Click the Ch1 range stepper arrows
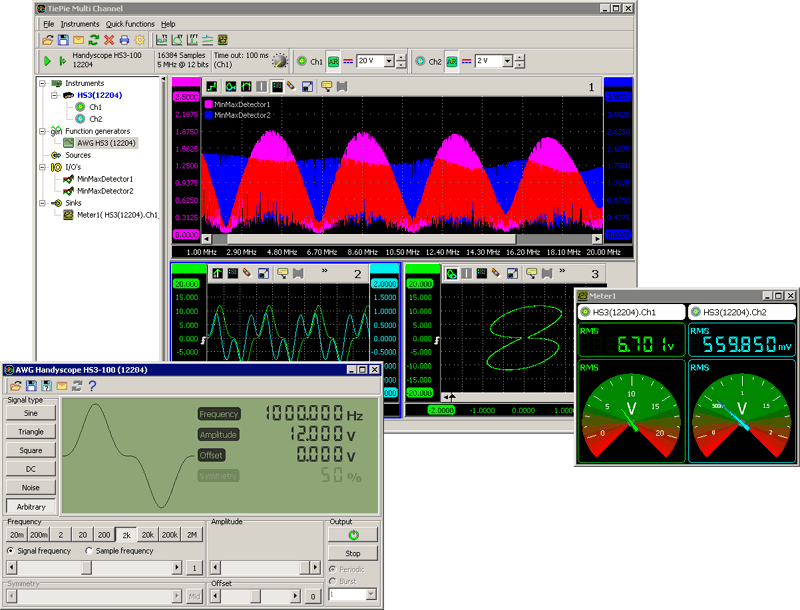This screenshot has height=610, width=800. pos(401,61)
